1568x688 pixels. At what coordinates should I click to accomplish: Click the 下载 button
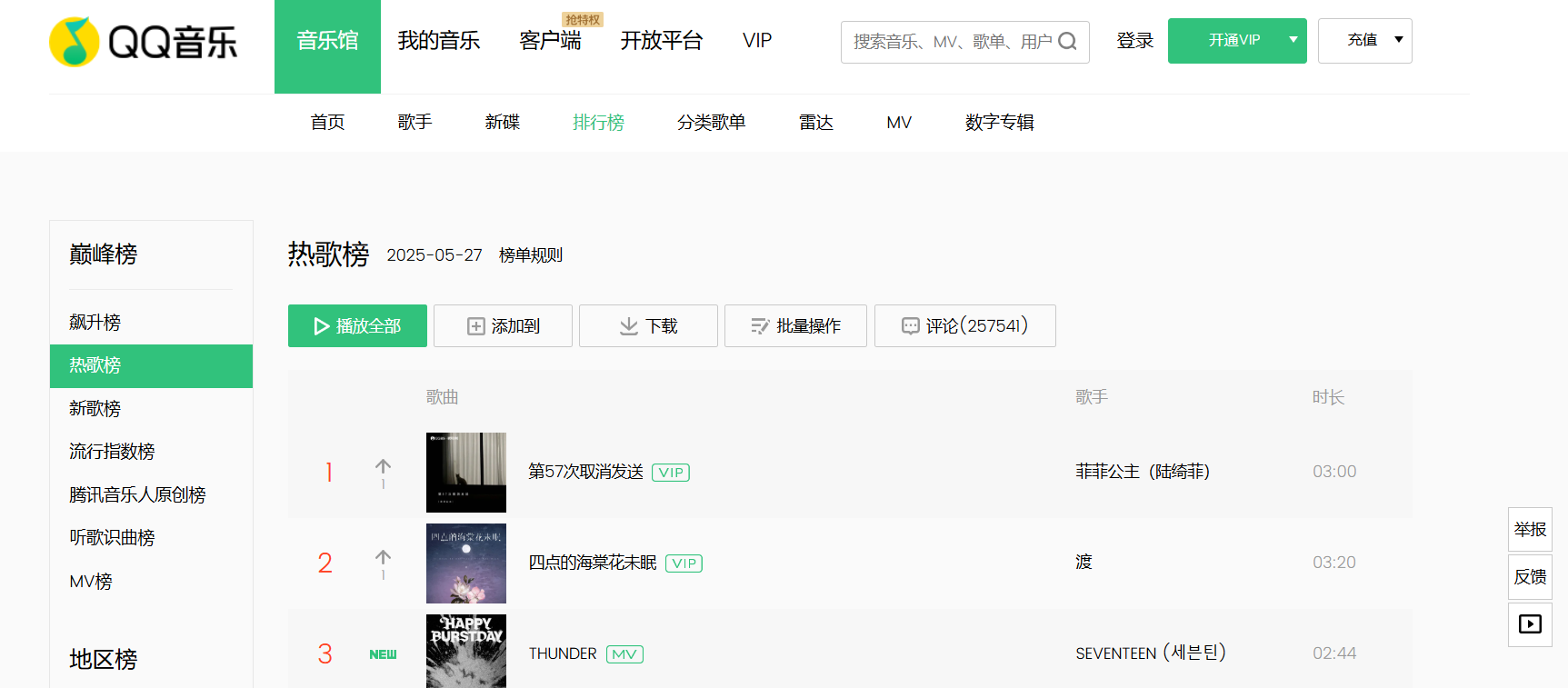coord(648,326)
